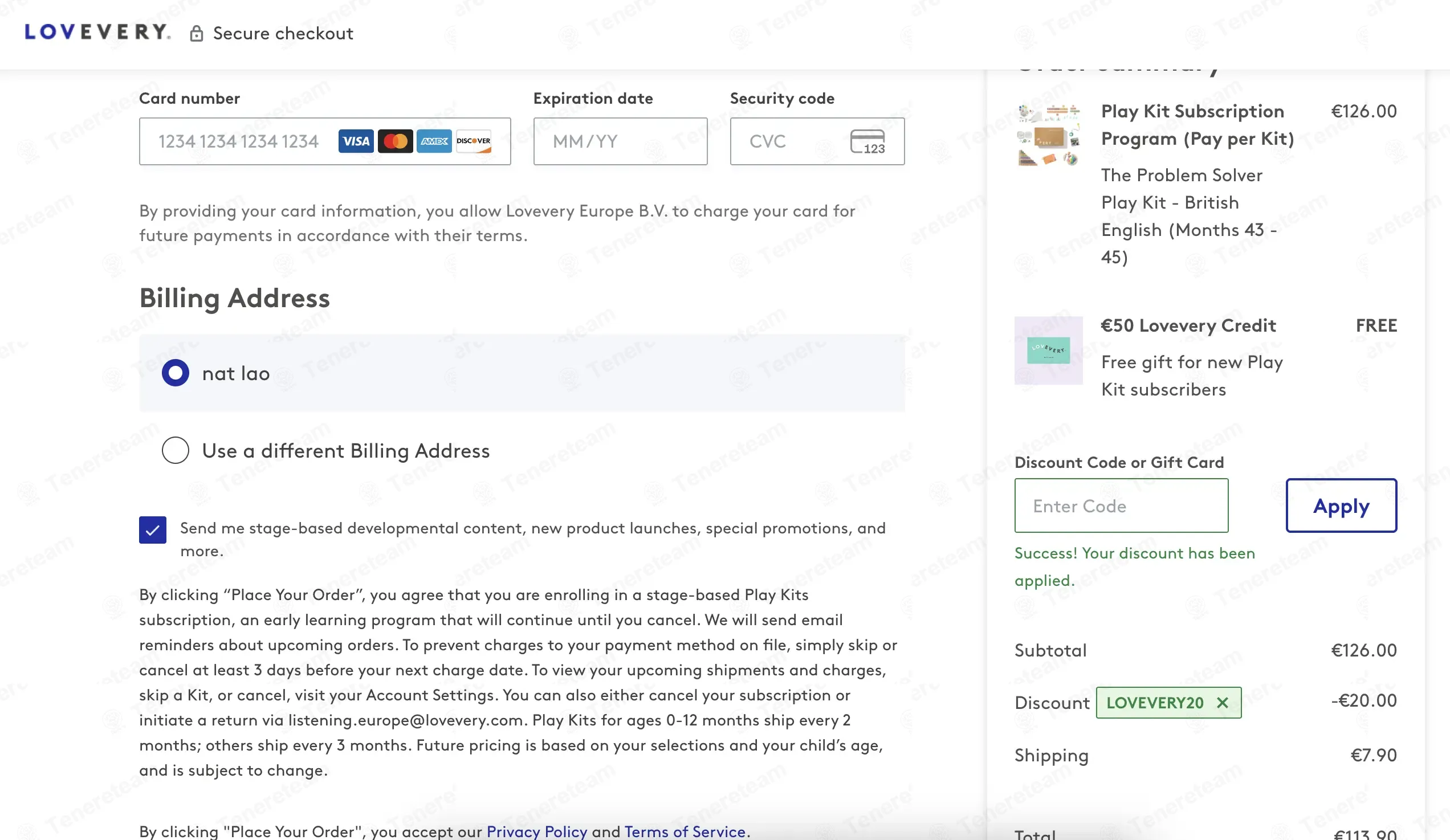Click the secure checkout padlock icon

(x=196, y=34)
